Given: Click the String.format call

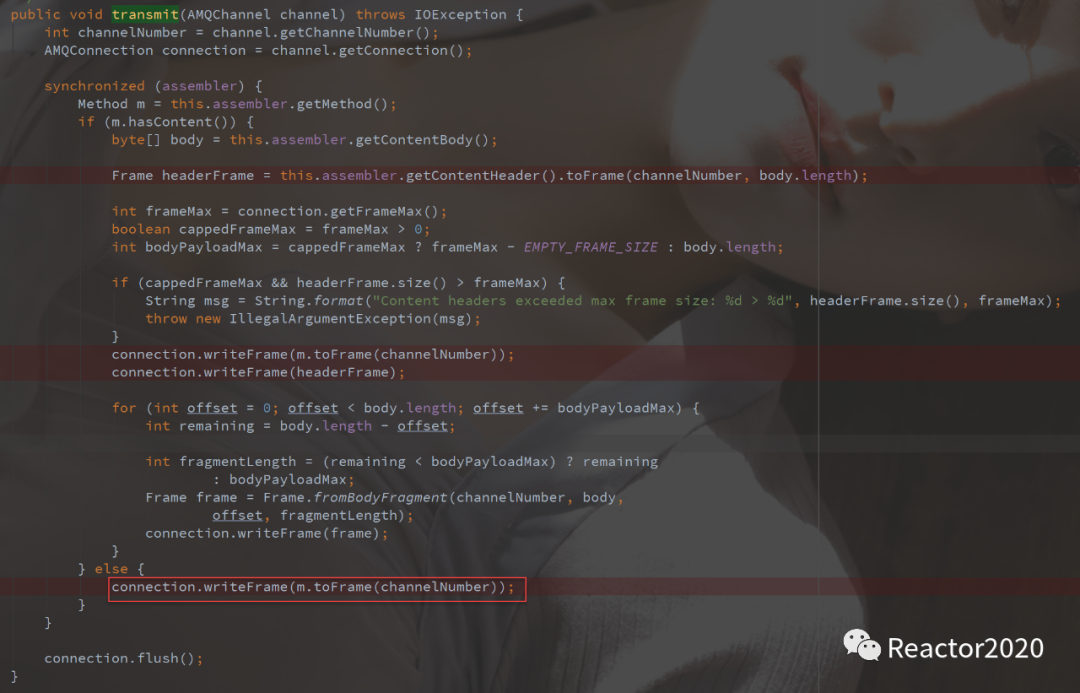Looking at the screenshot, I should [x=309, y=301].
